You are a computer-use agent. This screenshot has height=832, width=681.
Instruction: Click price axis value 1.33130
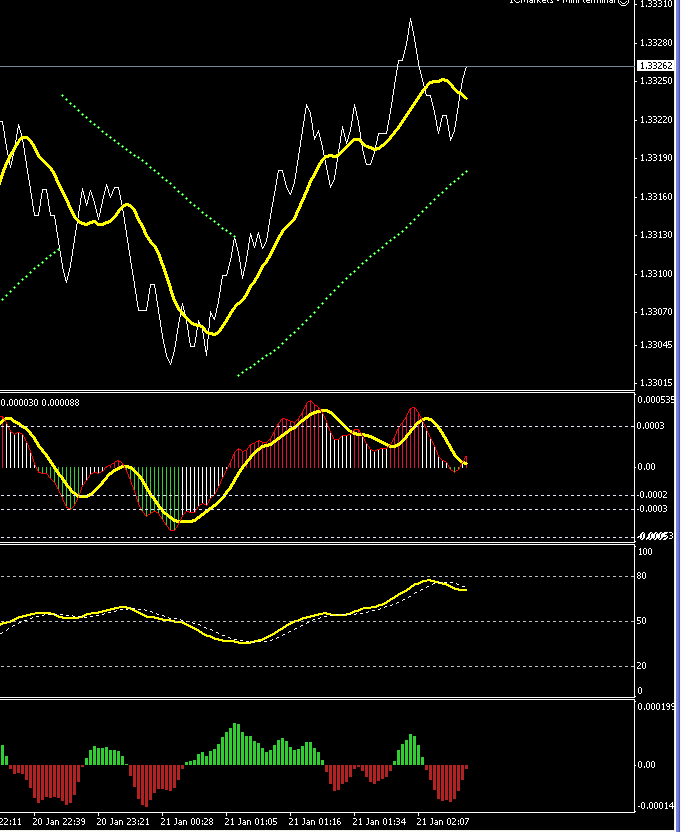tap(657, 235)
